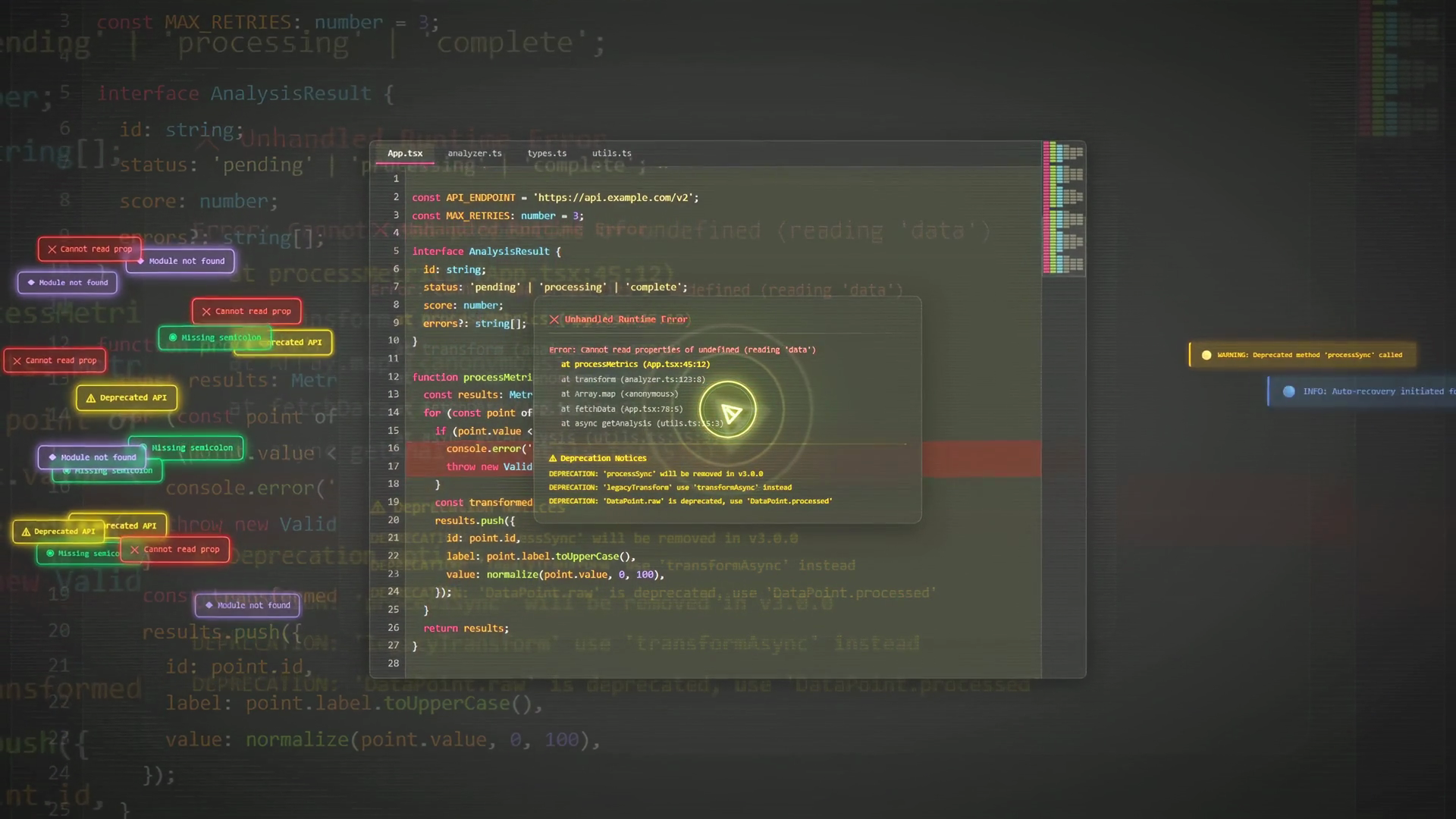Click editor line 7 starting with 'status:'

(556, 287)
